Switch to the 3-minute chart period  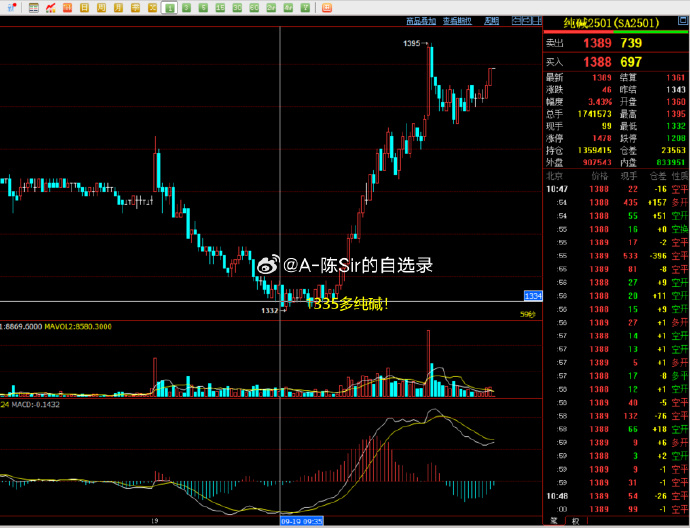pyautogui.click(x=187, y=8)
